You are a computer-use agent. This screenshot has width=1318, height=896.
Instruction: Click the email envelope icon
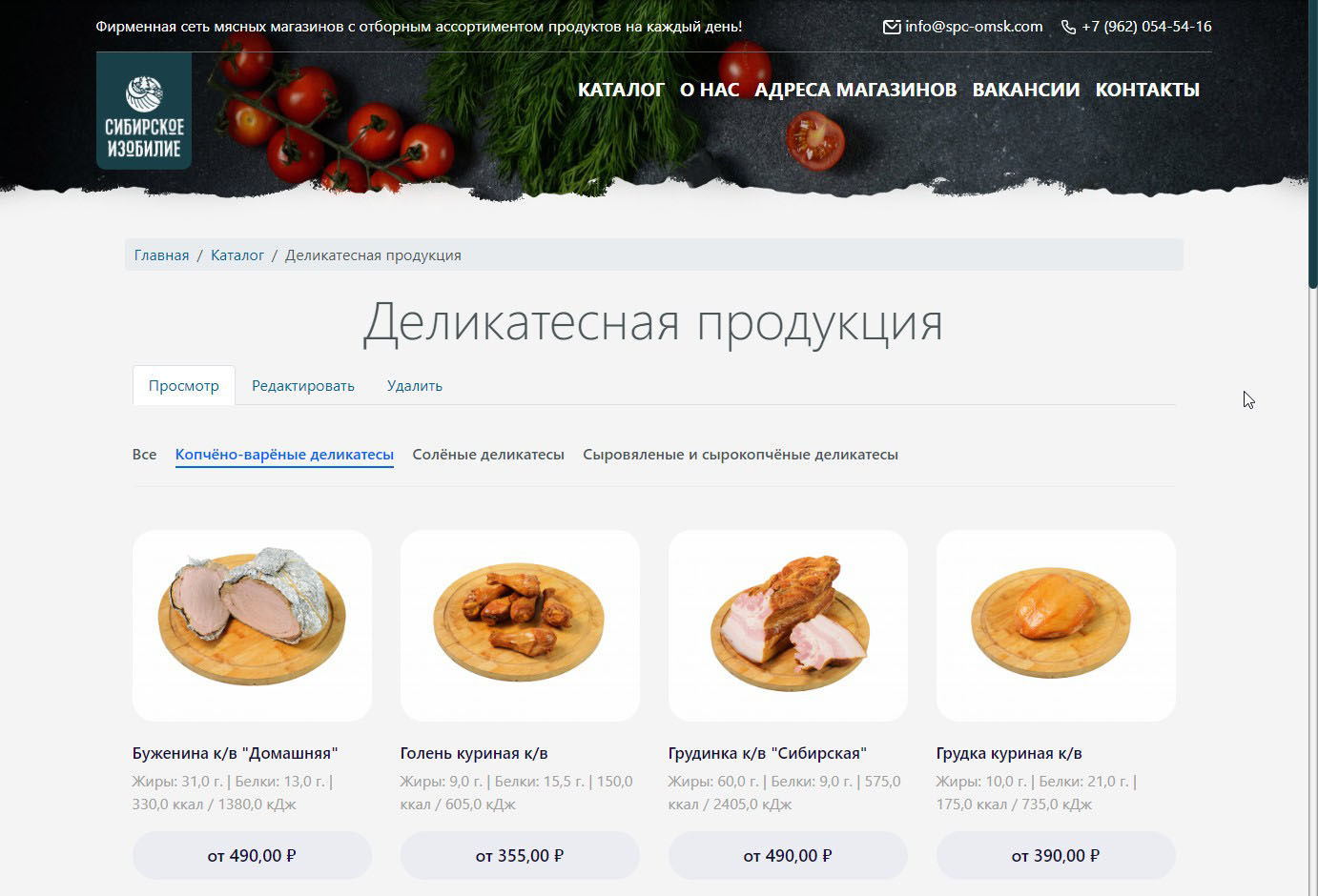[x=892, y=27]
